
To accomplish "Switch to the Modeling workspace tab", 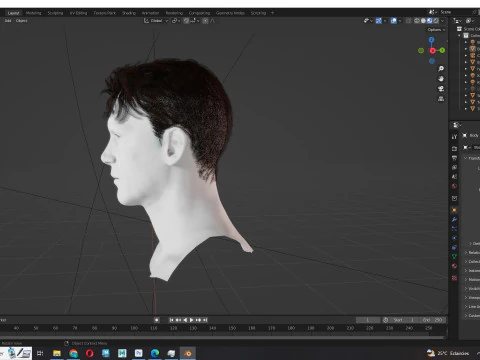I will click(33, 13).
